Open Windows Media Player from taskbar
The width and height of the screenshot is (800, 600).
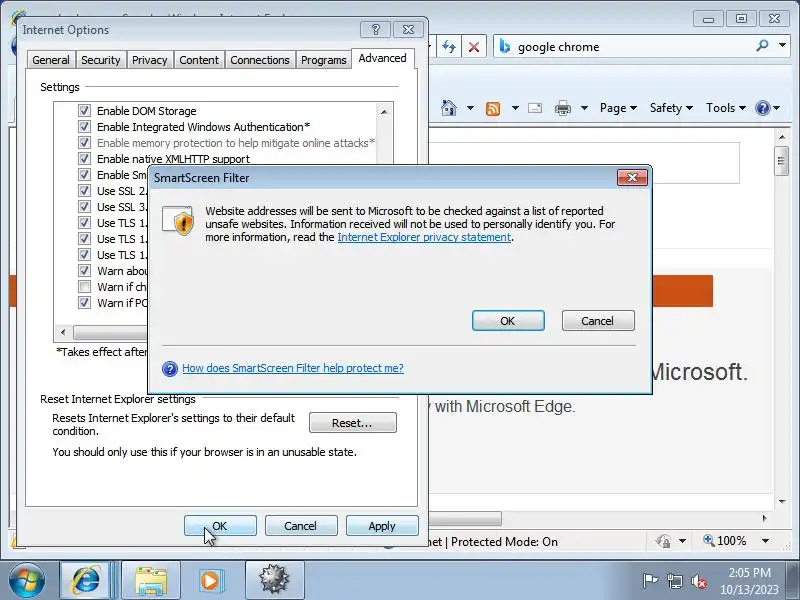210,580
